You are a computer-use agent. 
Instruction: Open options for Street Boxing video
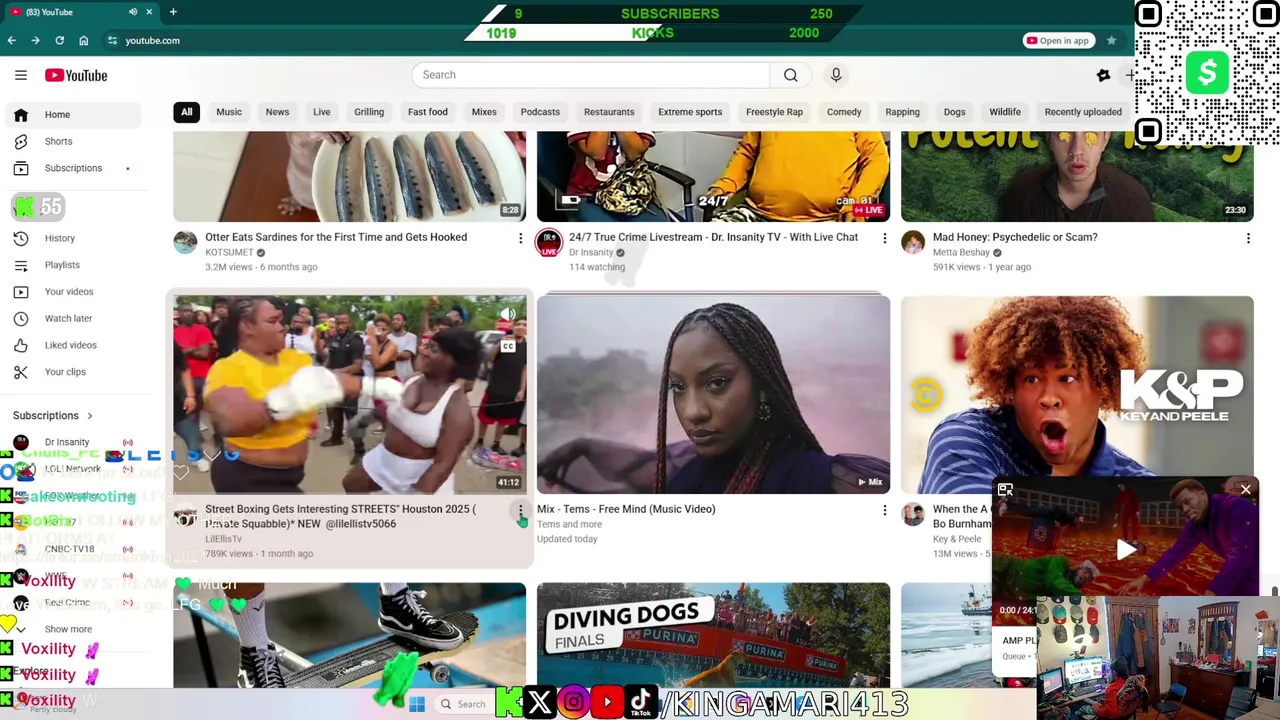(520, 512)
